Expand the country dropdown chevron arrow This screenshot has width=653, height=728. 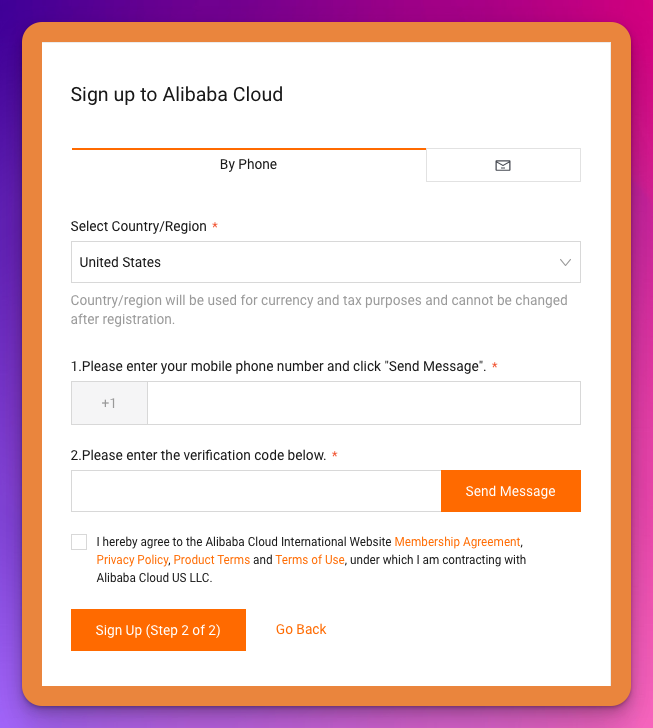(x=565, y=262)
